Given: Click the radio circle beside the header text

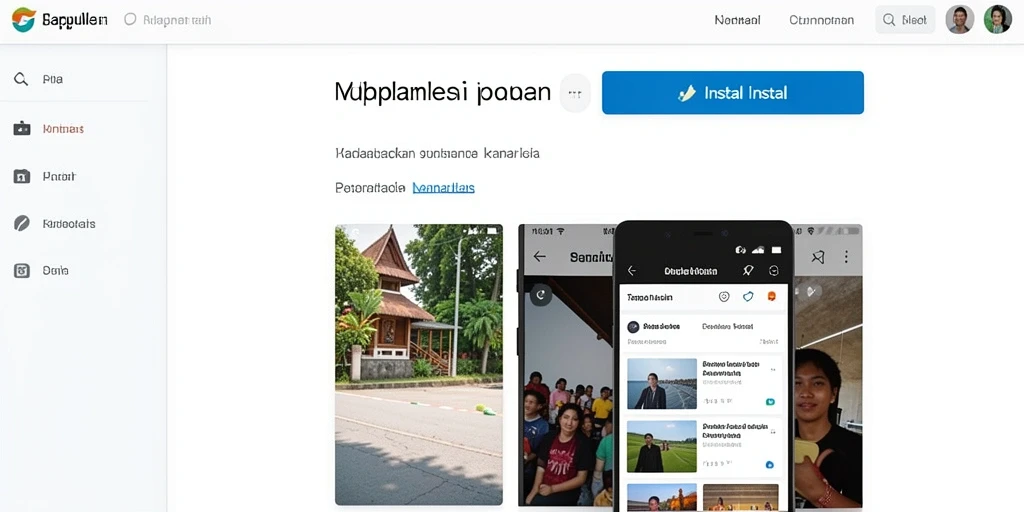Looking at the screenshot, I should pyautogui.click(x=130, y=20).
